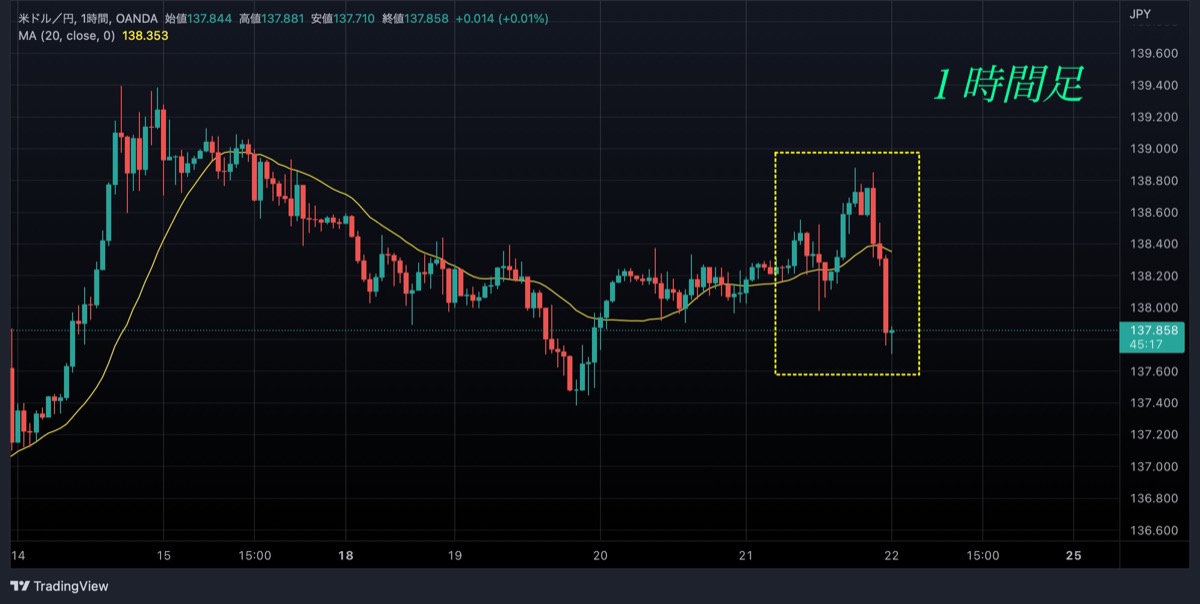
Task: Open the JPY currency label
Action: (x=1139, y=14)
